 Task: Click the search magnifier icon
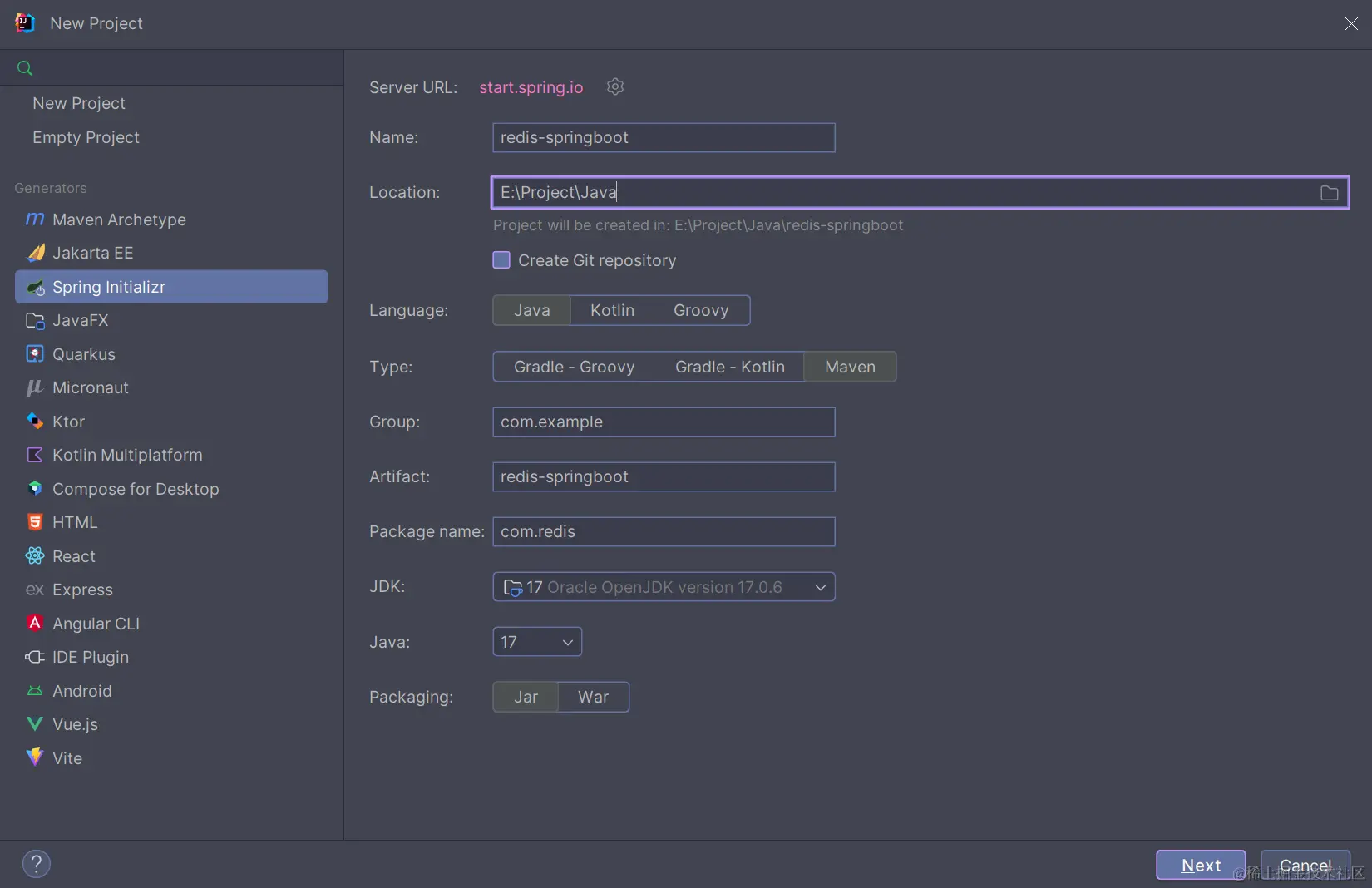click(x=25, y=68)
